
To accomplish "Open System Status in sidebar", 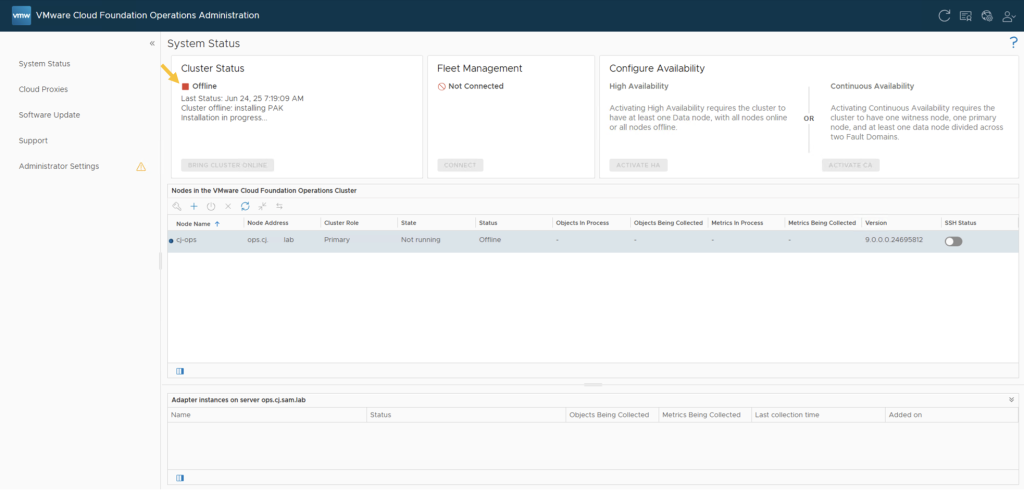I will pyautogui.click(x=44, y=64).
